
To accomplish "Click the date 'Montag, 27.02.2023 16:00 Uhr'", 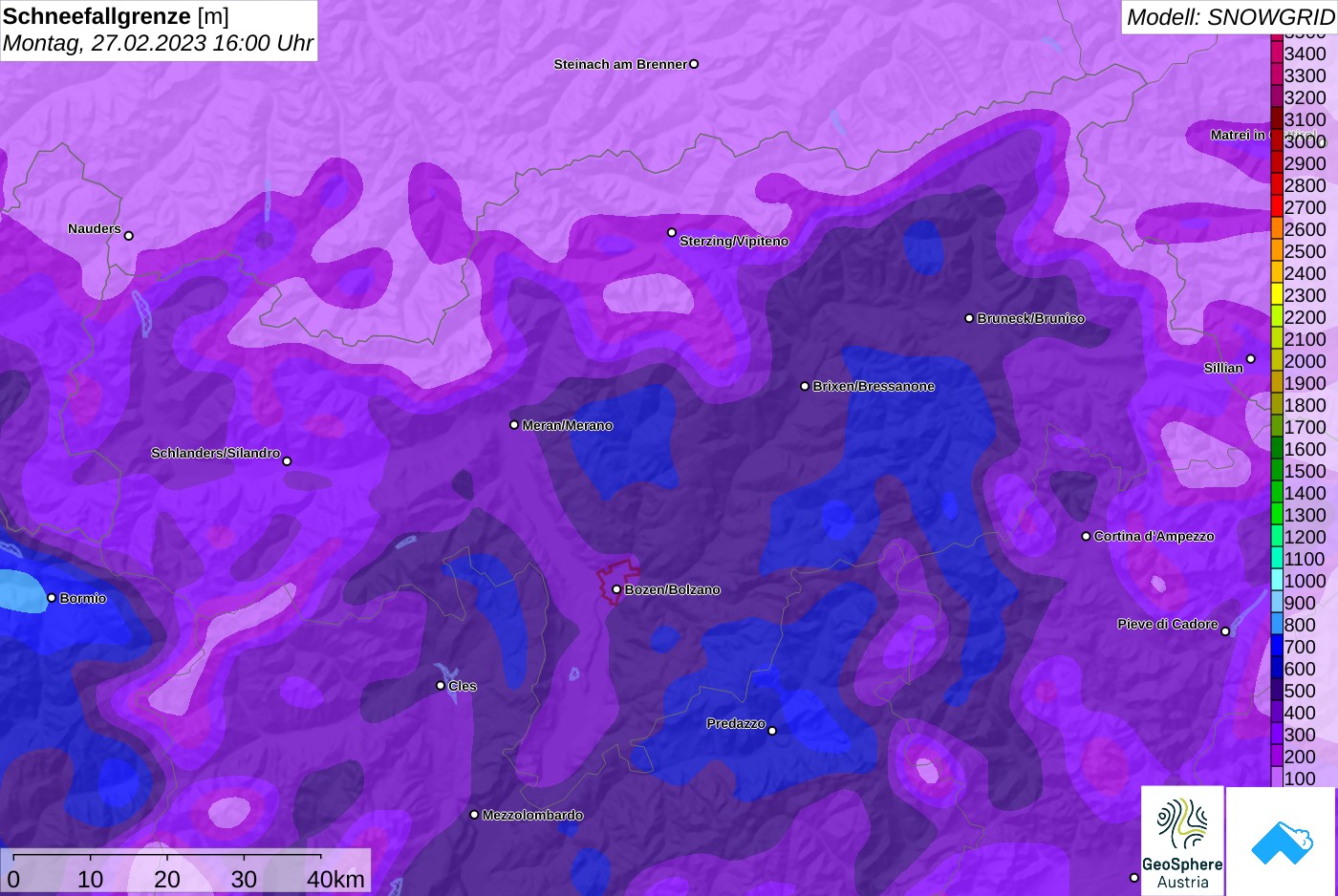I will (x=158, y=43).
